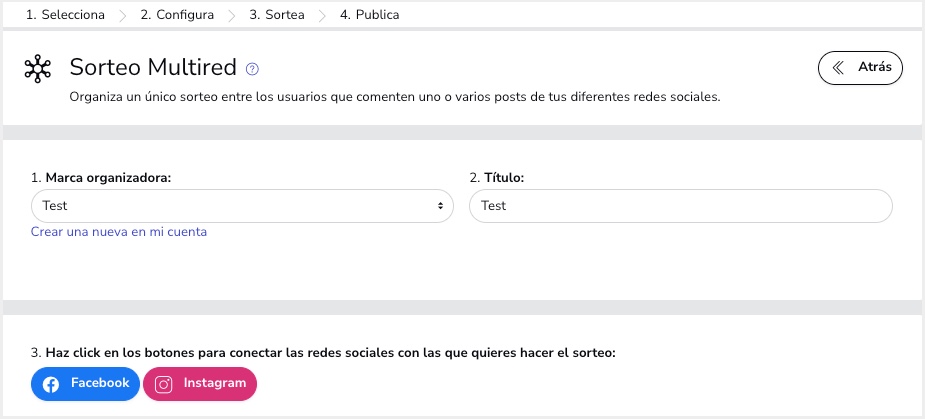
Task: Open the Marca organizadora dropdown
Action: [x=238, y=206]
